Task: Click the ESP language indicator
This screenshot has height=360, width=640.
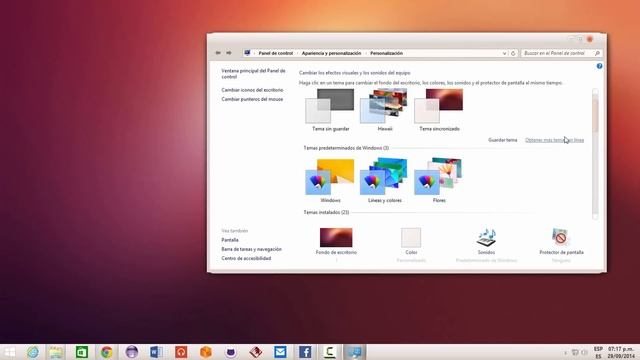Action: point(598,349)
